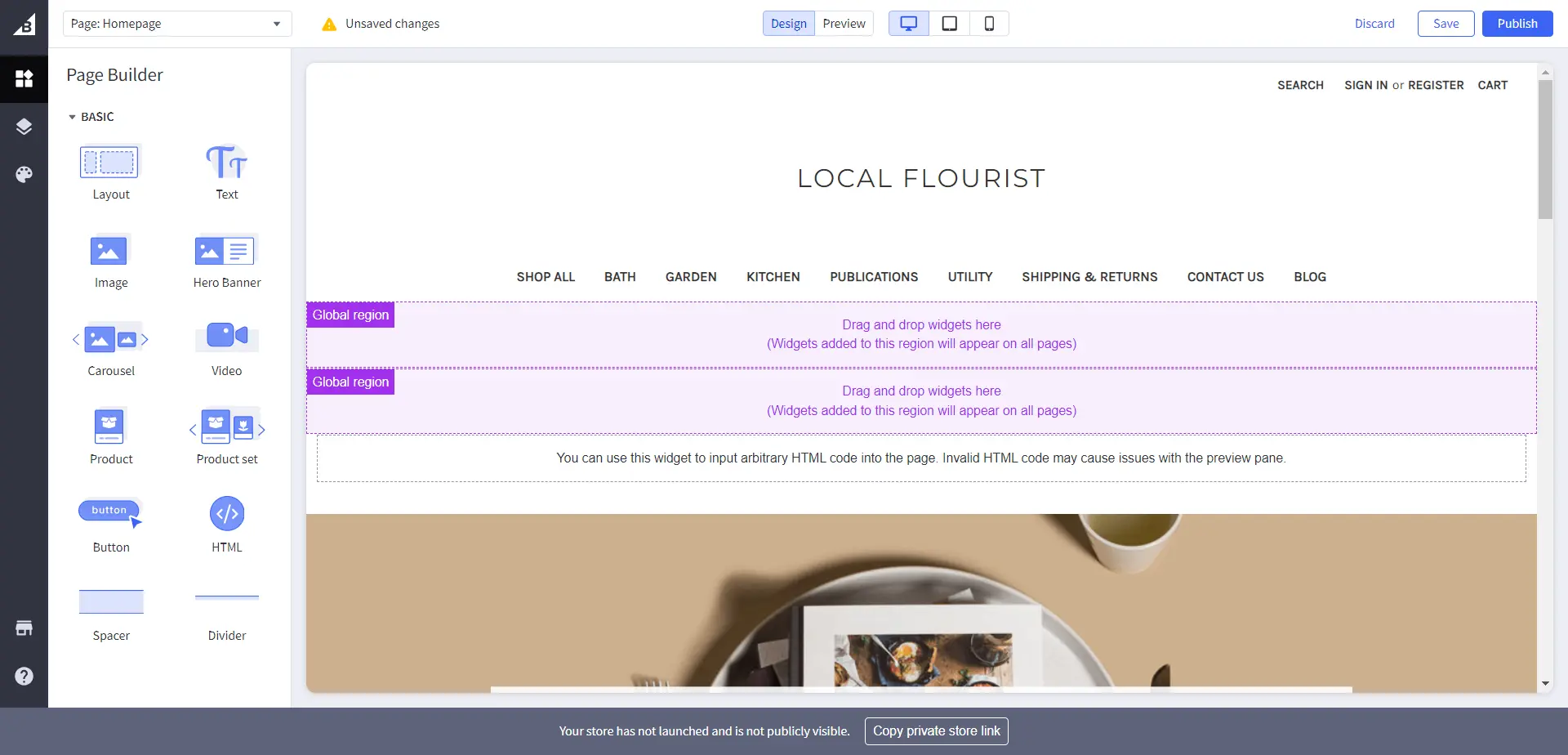Image resolution: width=1568 pixels, height=755 pixels.
Task: Select the Image widget
Action: tap(110, 260)
